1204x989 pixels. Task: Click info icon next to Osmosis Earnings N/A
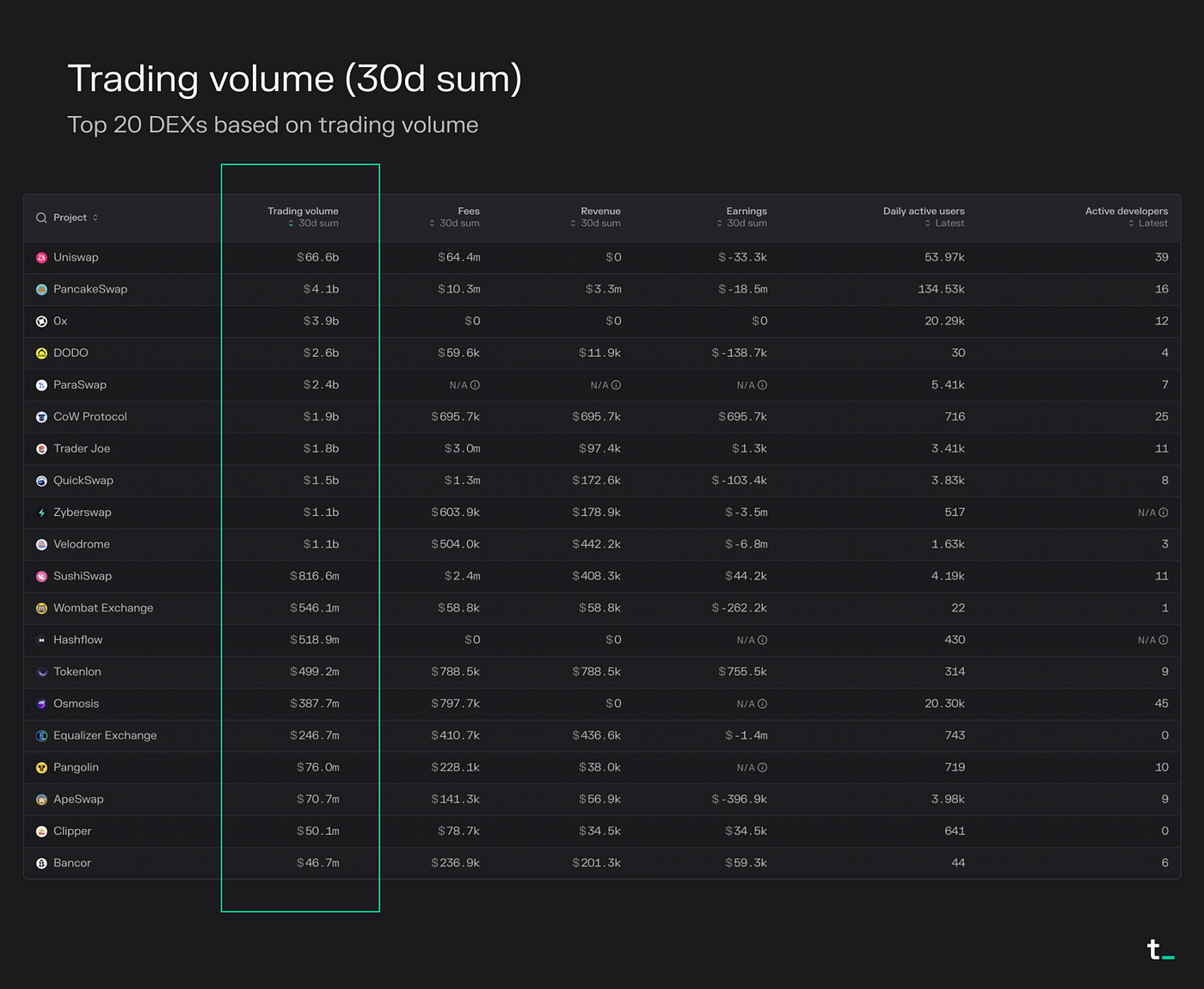[x=763, y=703]
